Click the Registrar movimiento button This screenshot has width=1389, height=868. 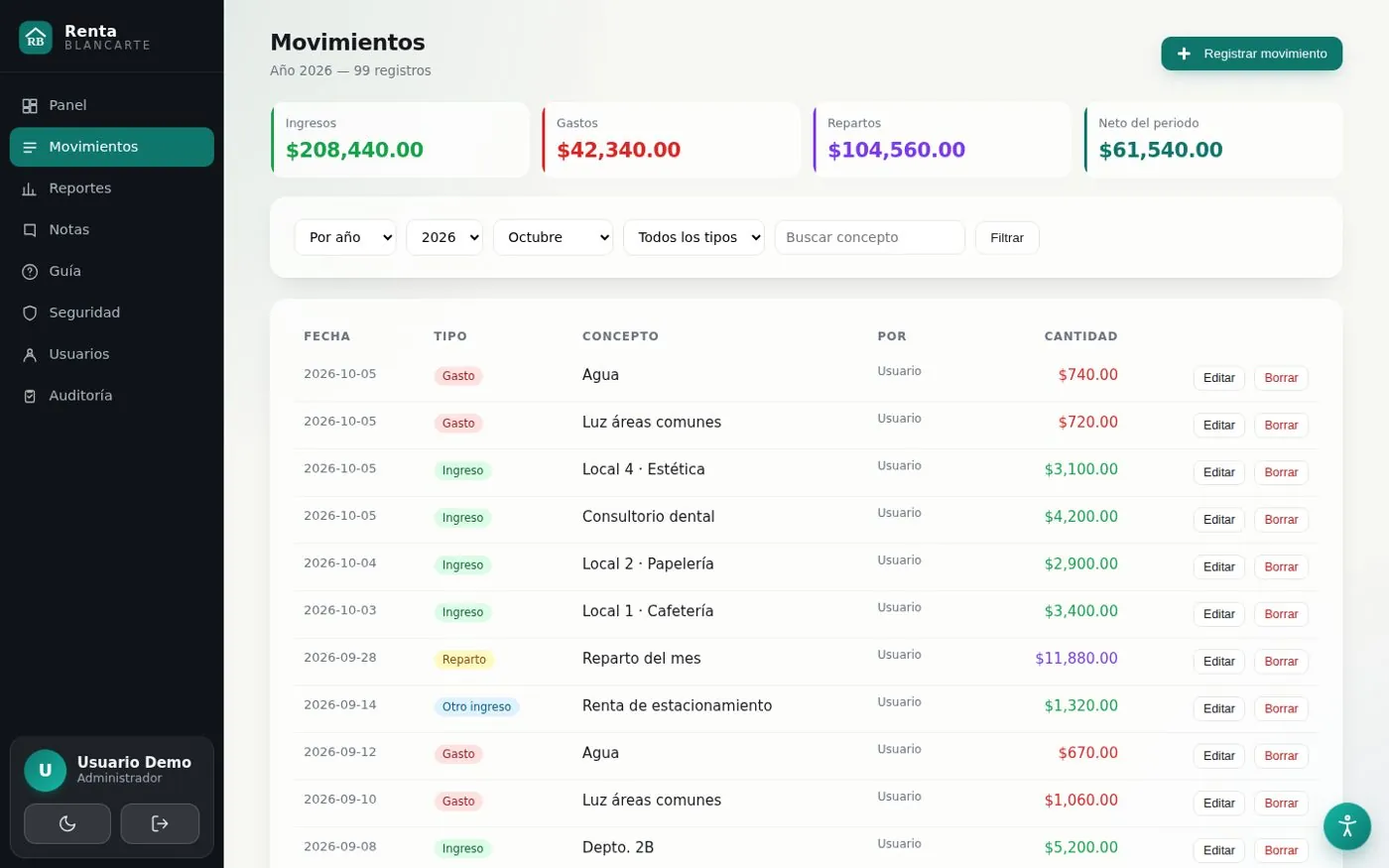coord(1251,54)
